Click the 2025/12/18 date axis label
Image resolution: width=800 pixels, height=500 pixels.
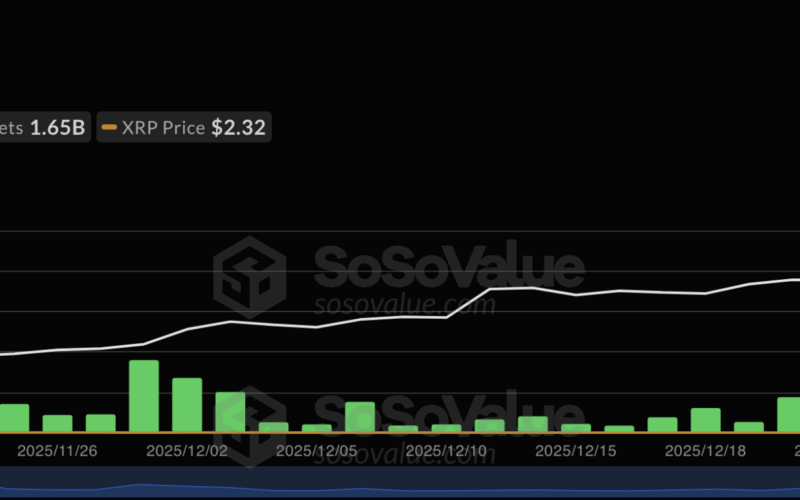(x=706, y=451)
